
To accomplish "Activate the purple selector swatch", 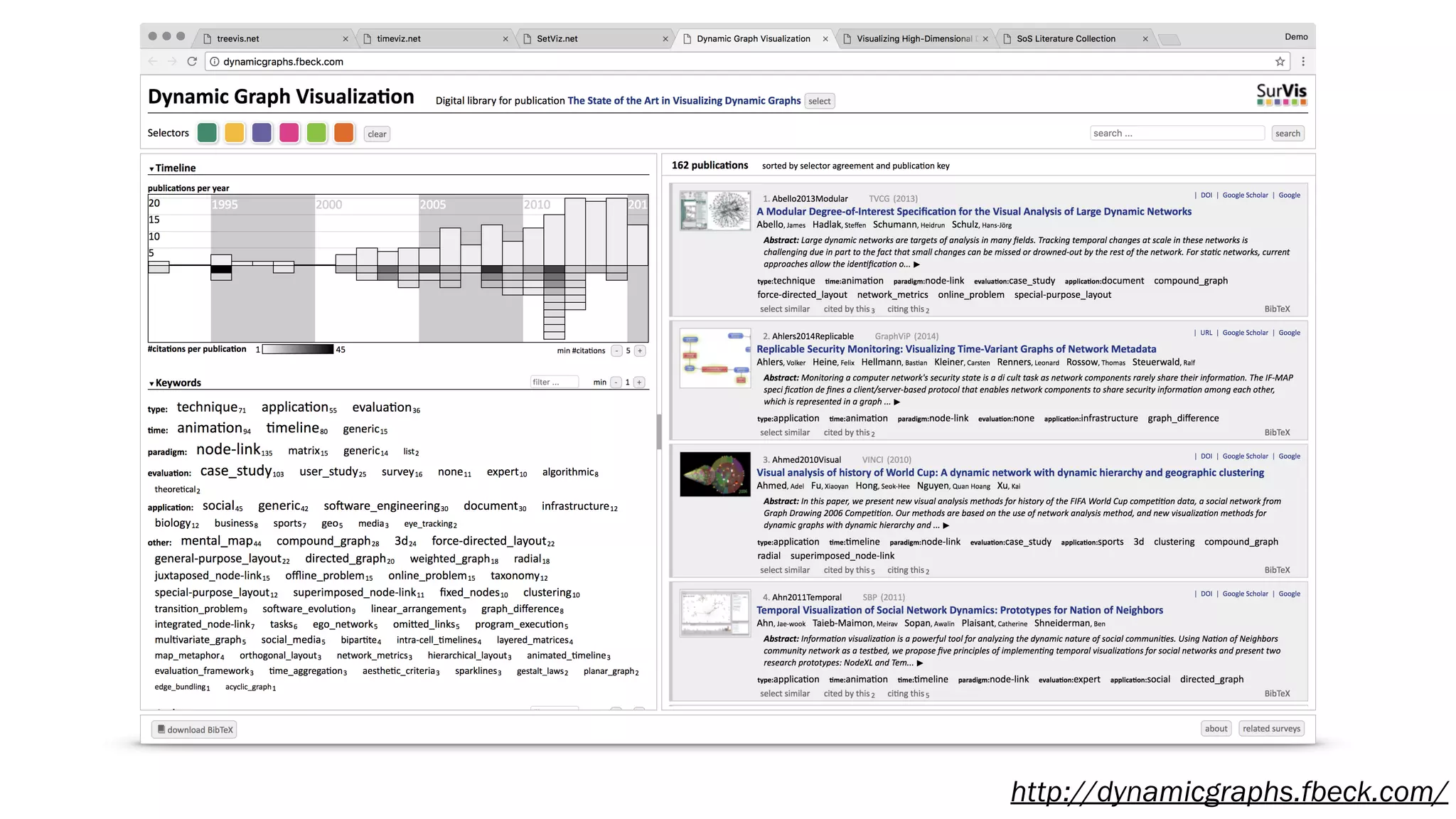I will click(x=262, y=133).
